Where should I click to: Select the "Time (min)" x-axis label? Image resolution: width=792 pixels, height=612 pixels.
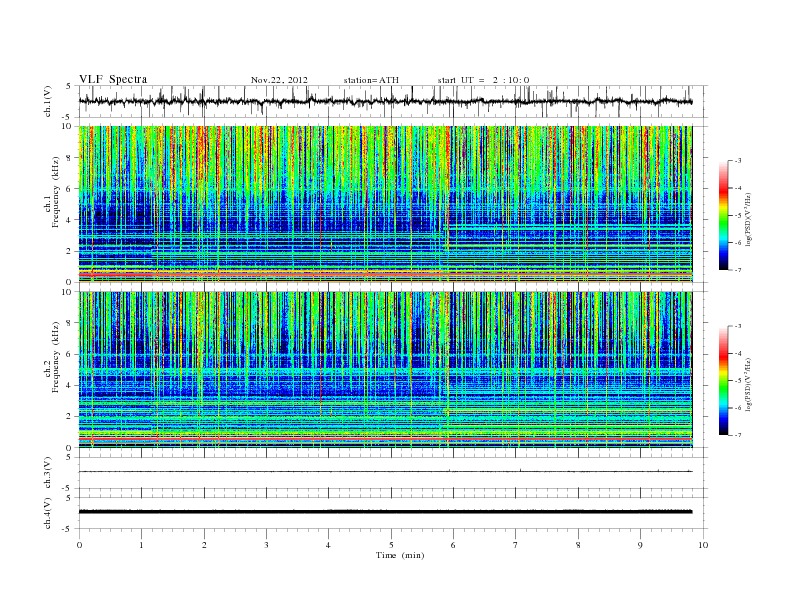pyautogui.click(x=400, y=555)
